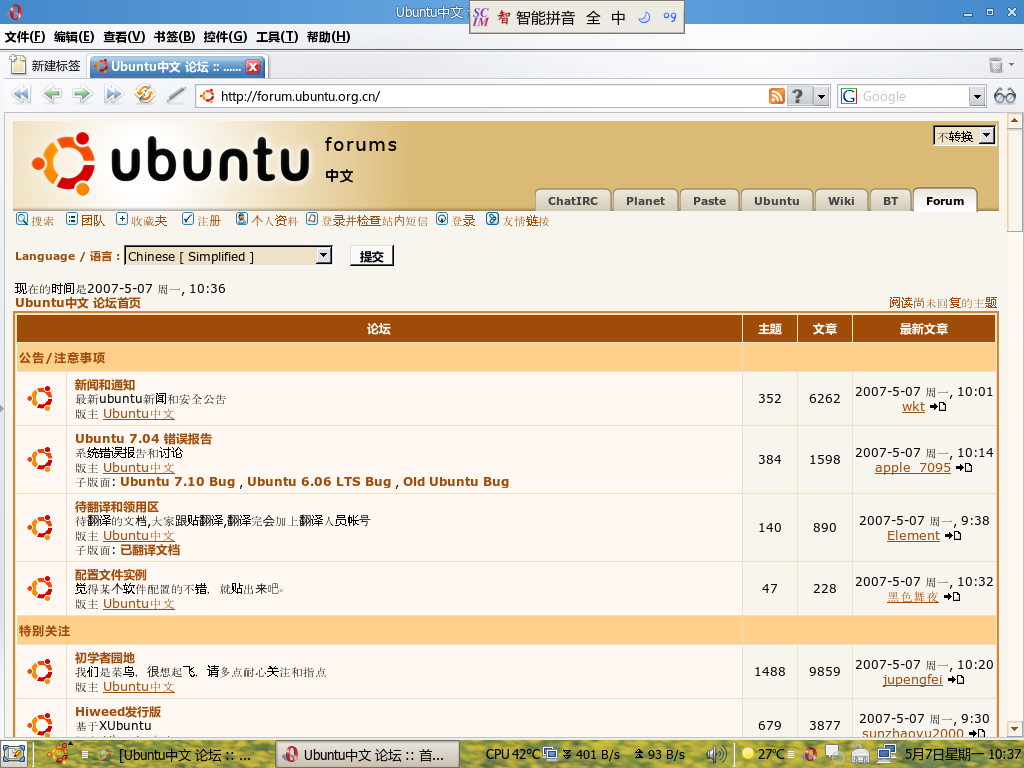Click the 阅读尚未回复的主题 link
The width and height of the screenshot is (1024, 768).
tap(943, 302)
